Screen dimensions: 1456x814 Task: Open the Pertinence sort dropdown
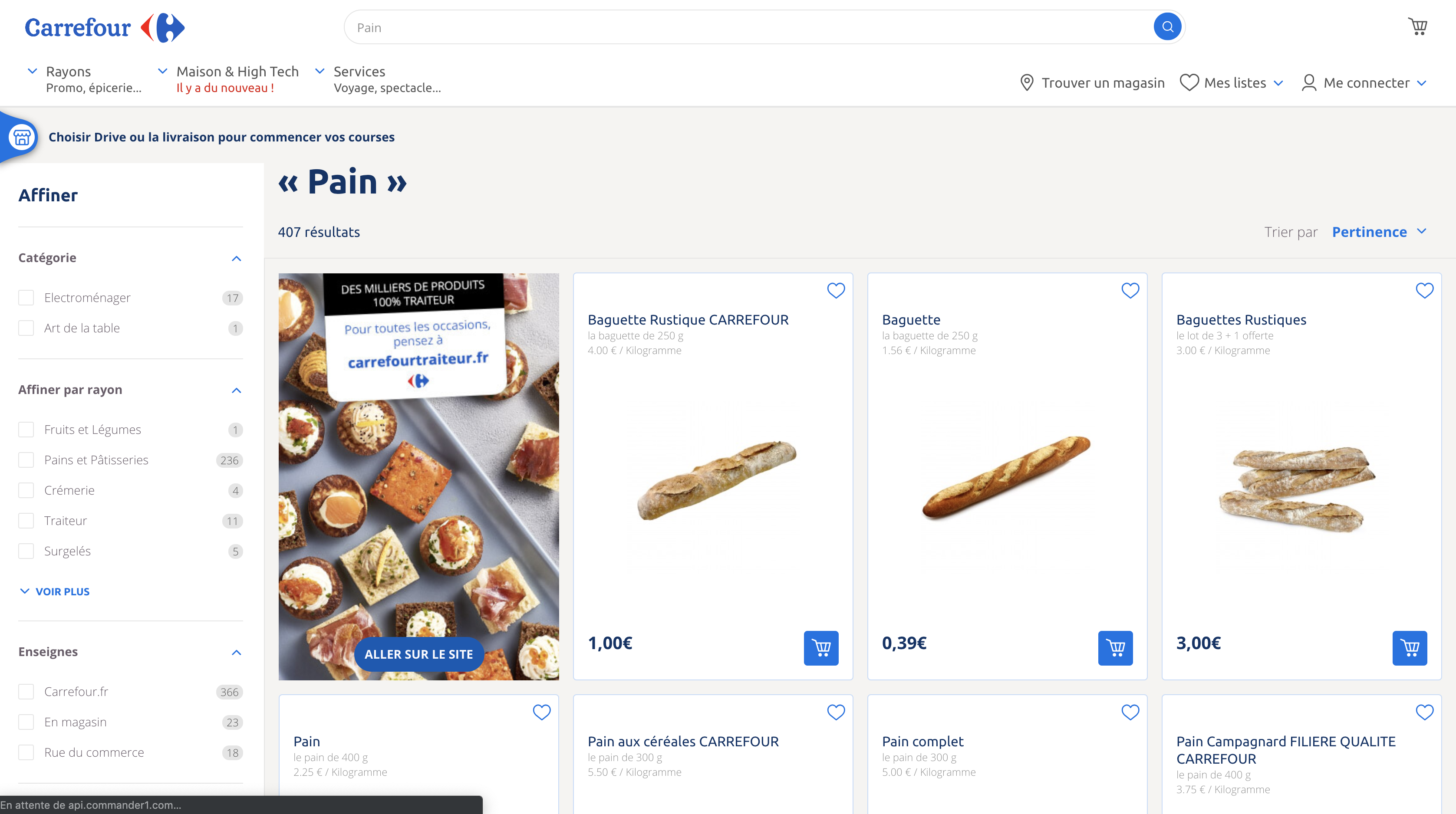tap(1380, 232)
